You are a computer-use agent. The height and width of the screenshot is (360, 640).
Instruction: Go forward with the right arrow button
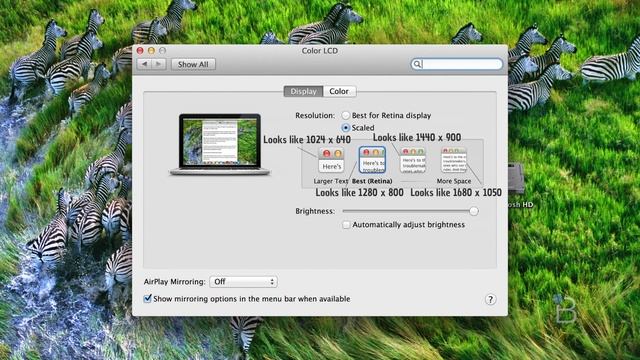click(x=159, y=64)
